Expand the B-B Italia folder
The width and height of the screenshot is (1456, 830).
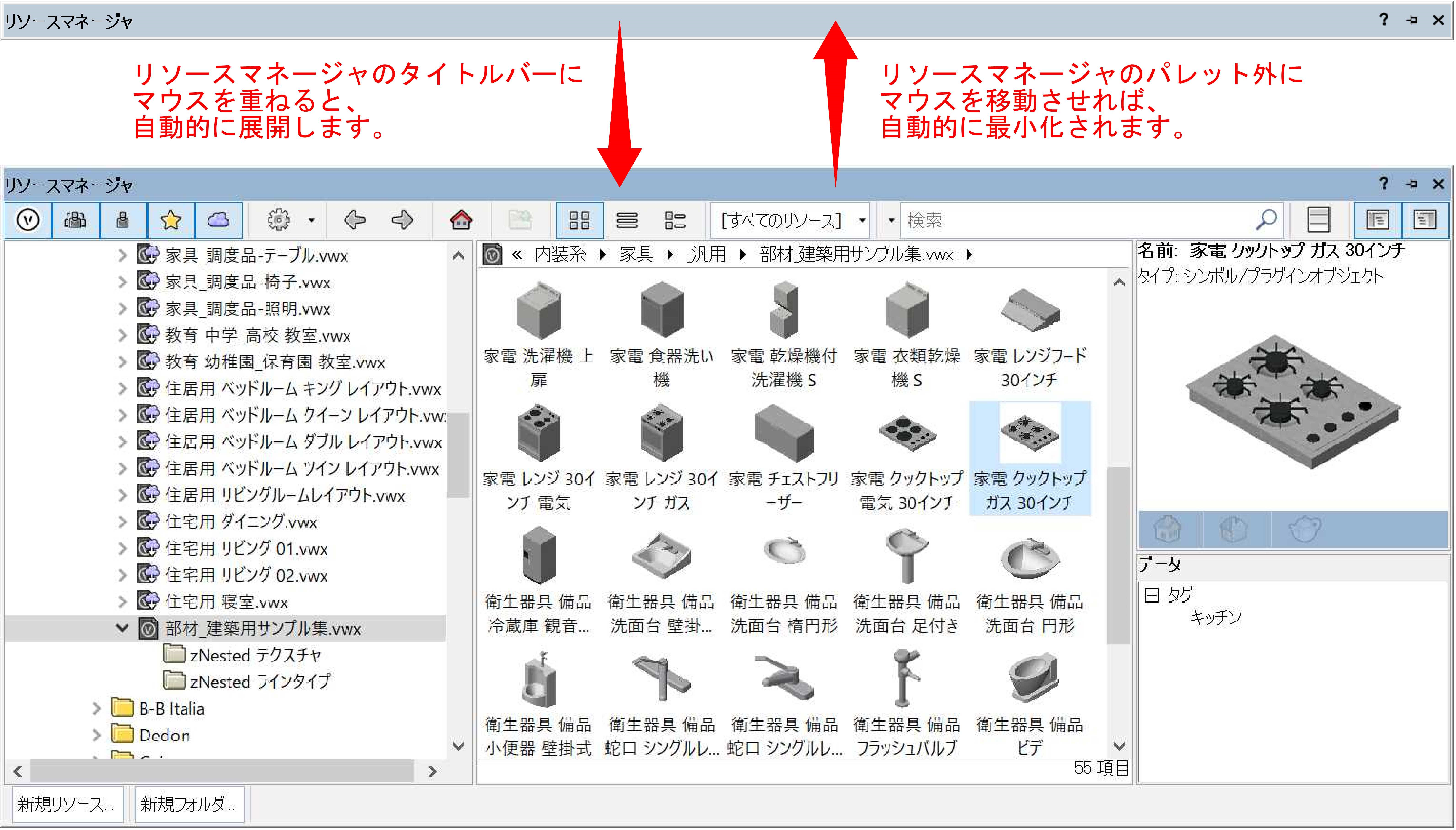pyautogui.click(x=96, y=708)
